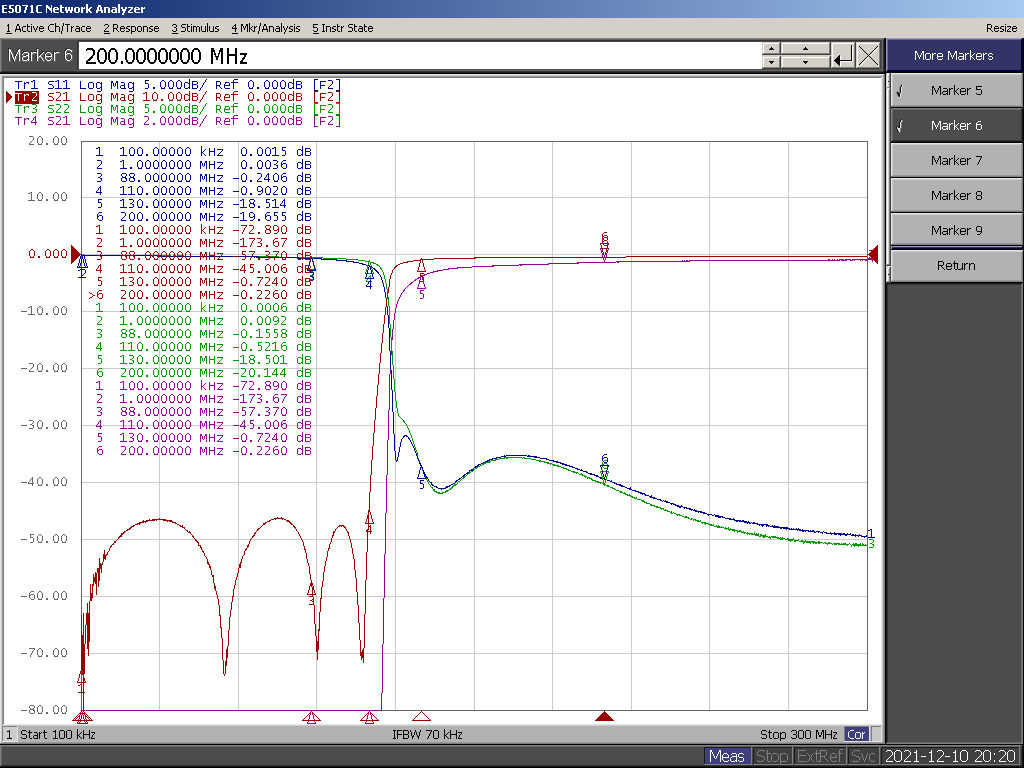Image resolution: width=1024 pixels, height=768 pixels.
Task: Click the Marker 6 frequency entry field
Action: point(419,56)
